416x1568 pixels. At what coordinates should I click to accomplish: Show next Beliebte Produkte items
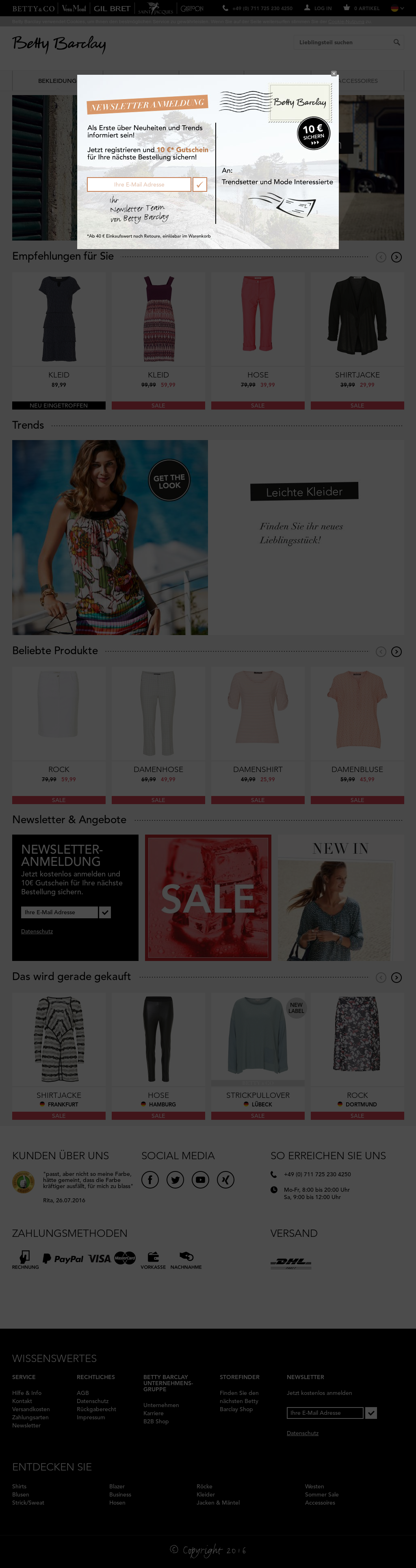(396, 651)
